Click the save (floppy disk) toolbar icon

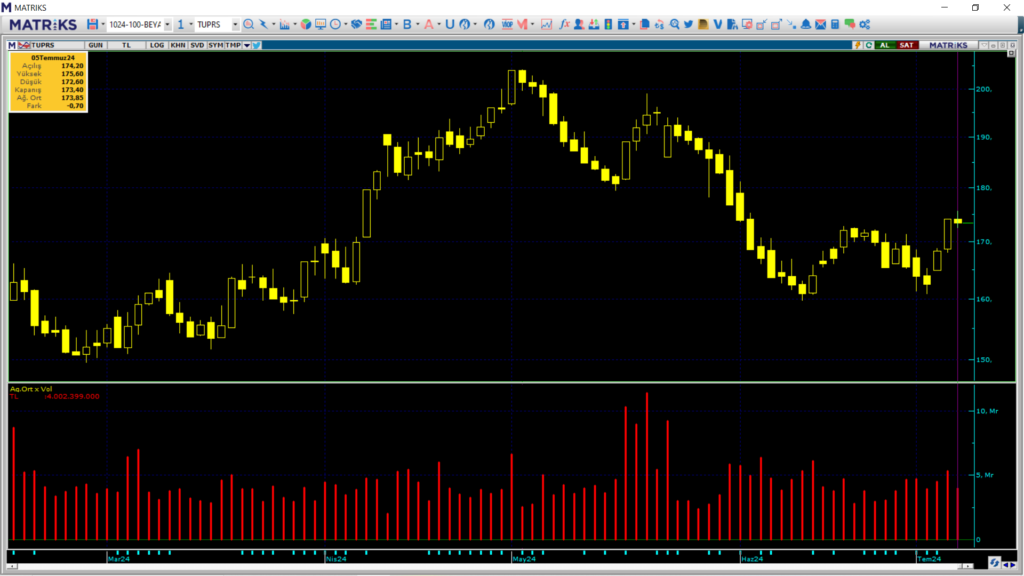(93, 24)
